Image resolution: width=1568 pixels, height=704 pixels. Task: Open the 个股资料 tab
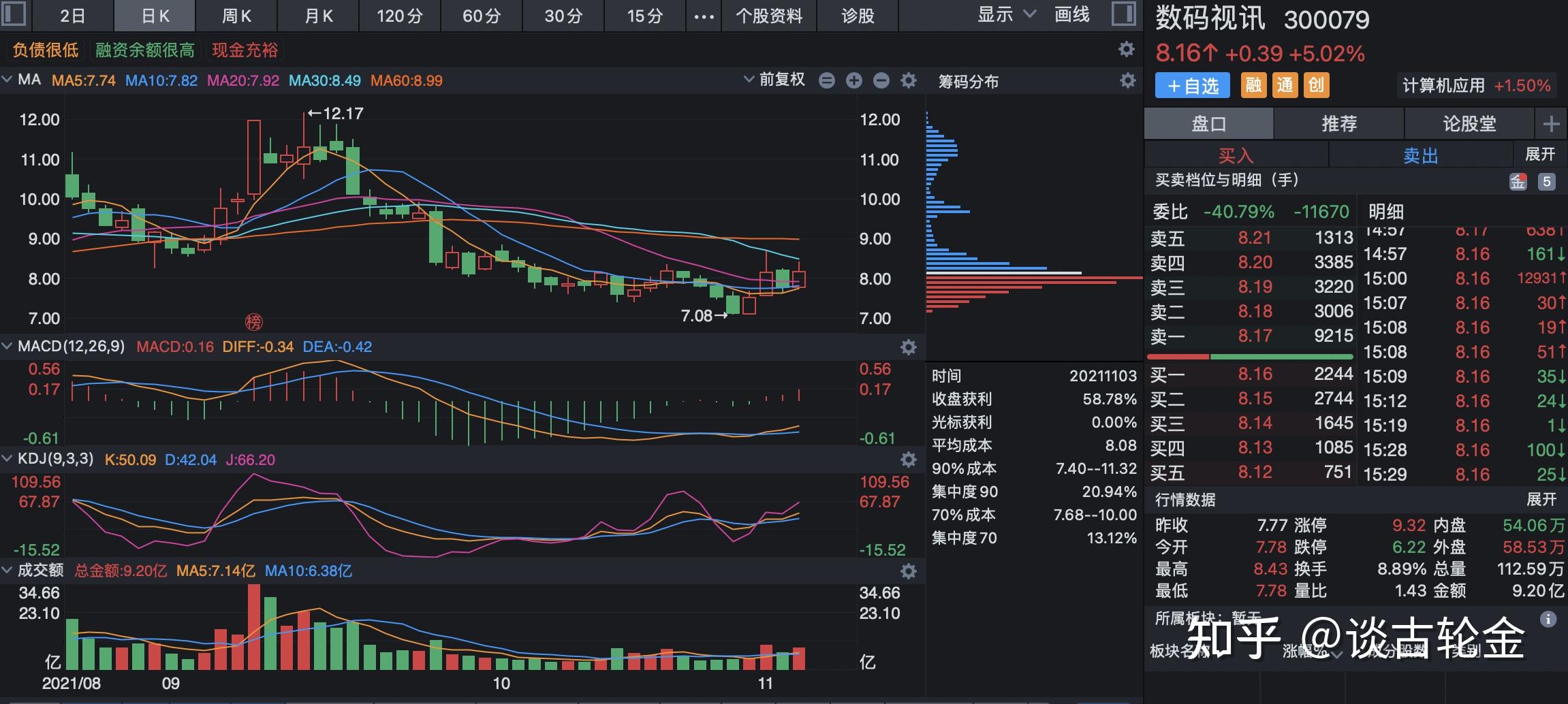click(769, 16)
